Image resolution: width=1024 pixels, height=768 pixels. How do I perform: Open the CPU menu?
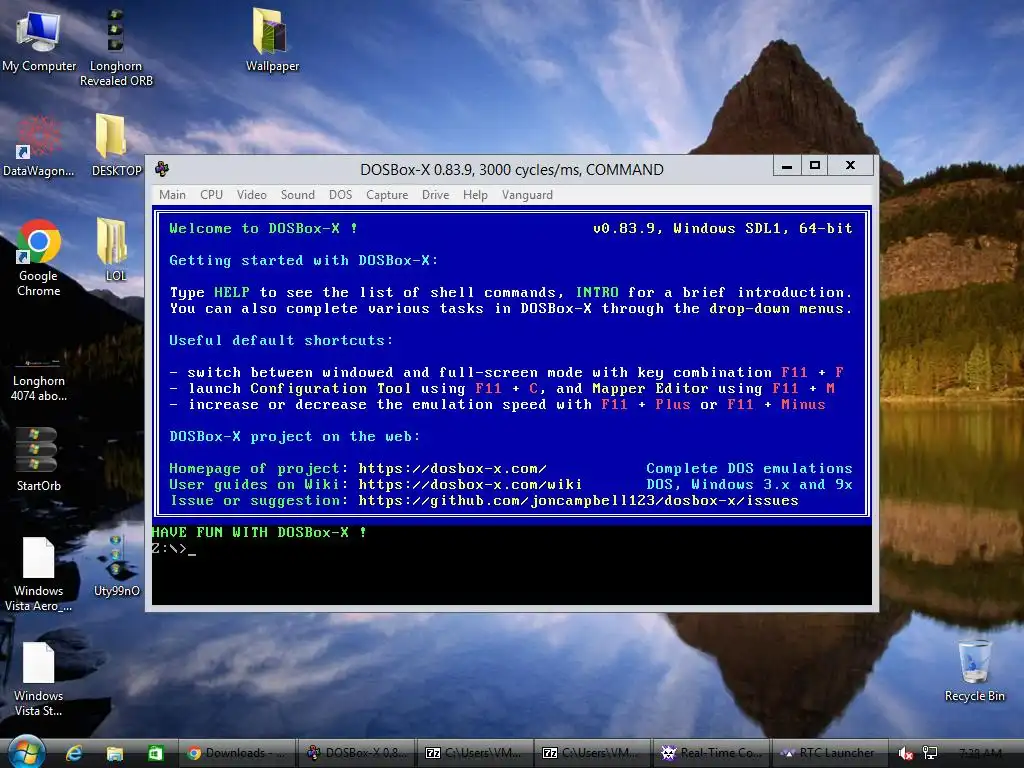[x=212, y=195]
